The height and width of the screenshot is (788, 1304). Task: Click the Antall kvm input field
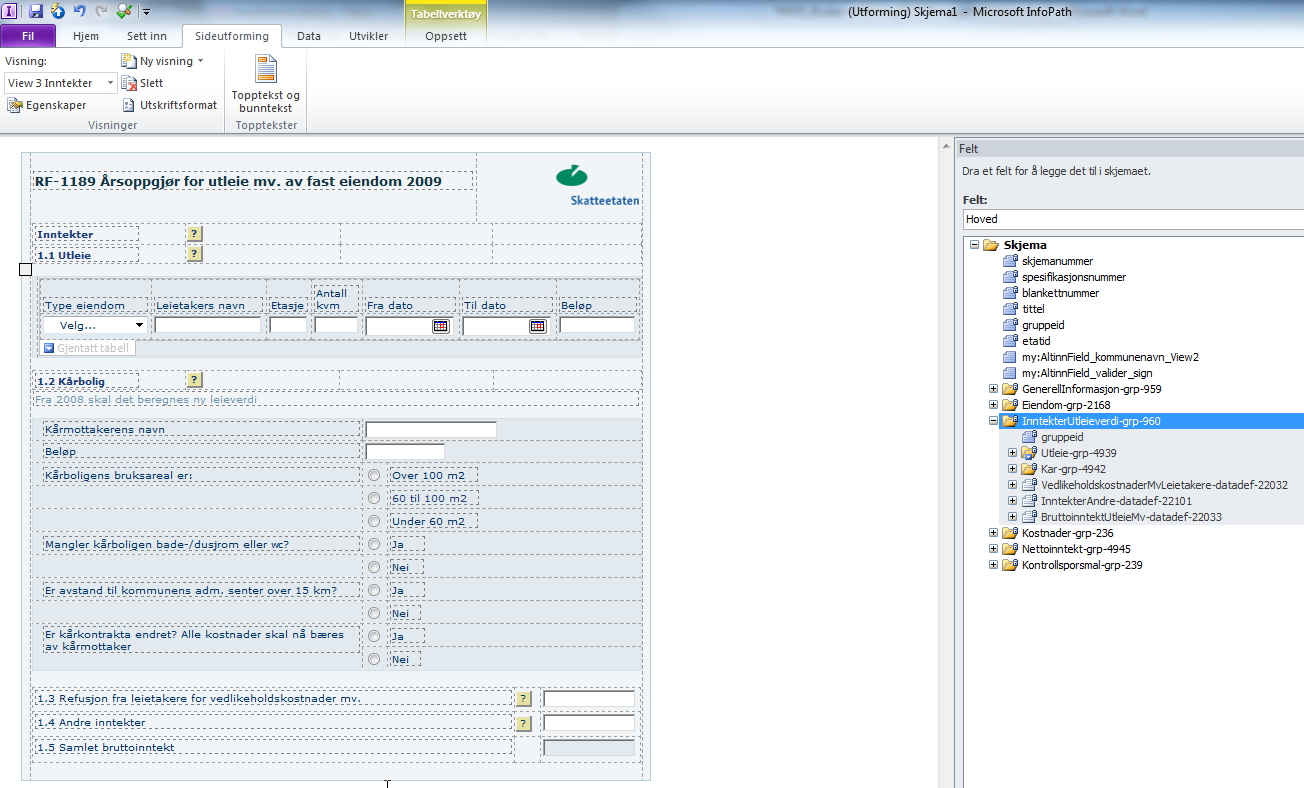[x=336, y=325]
